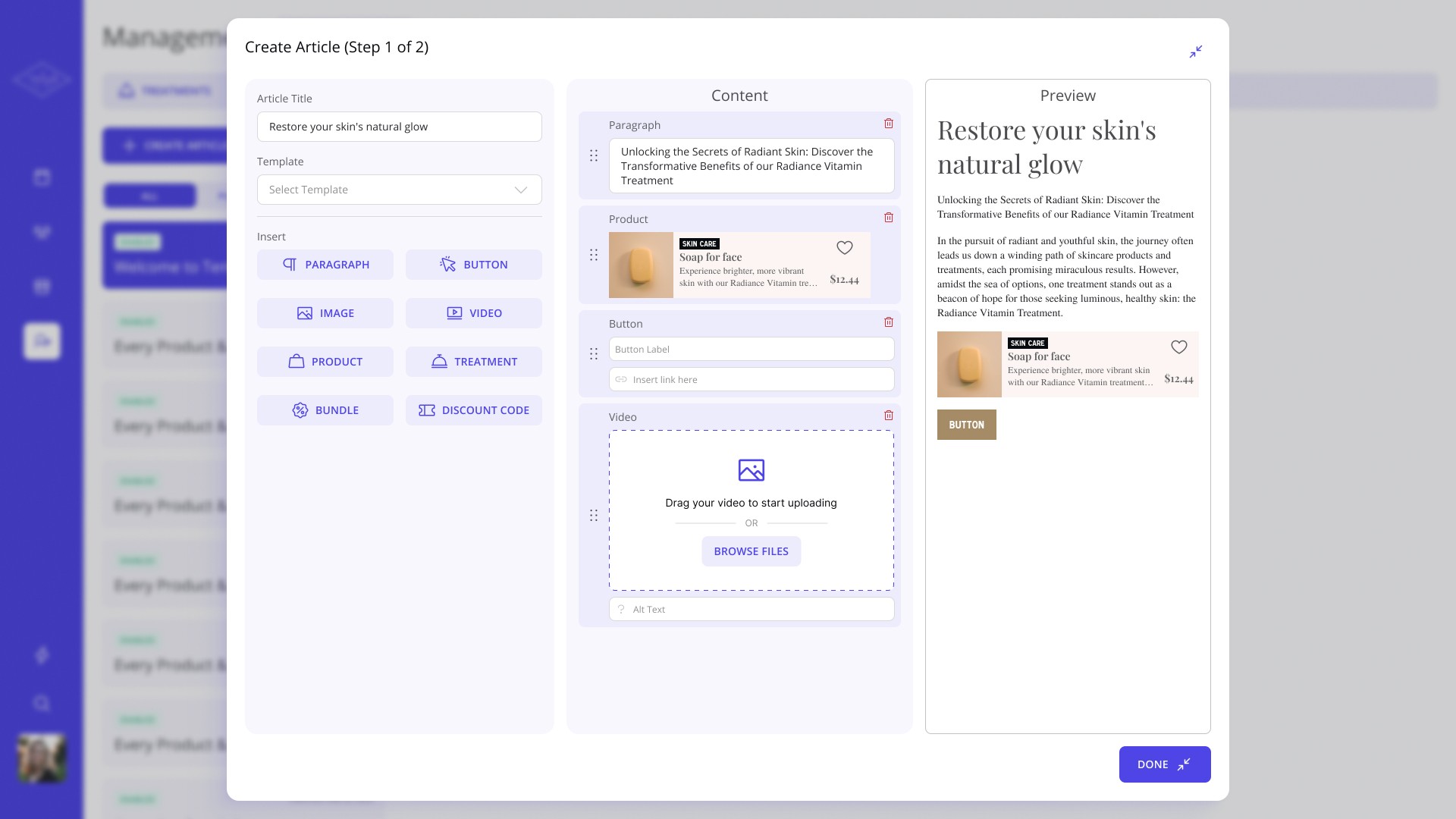Insert a Bundle block
1456x819 pixels.
[x=325, y=410]
